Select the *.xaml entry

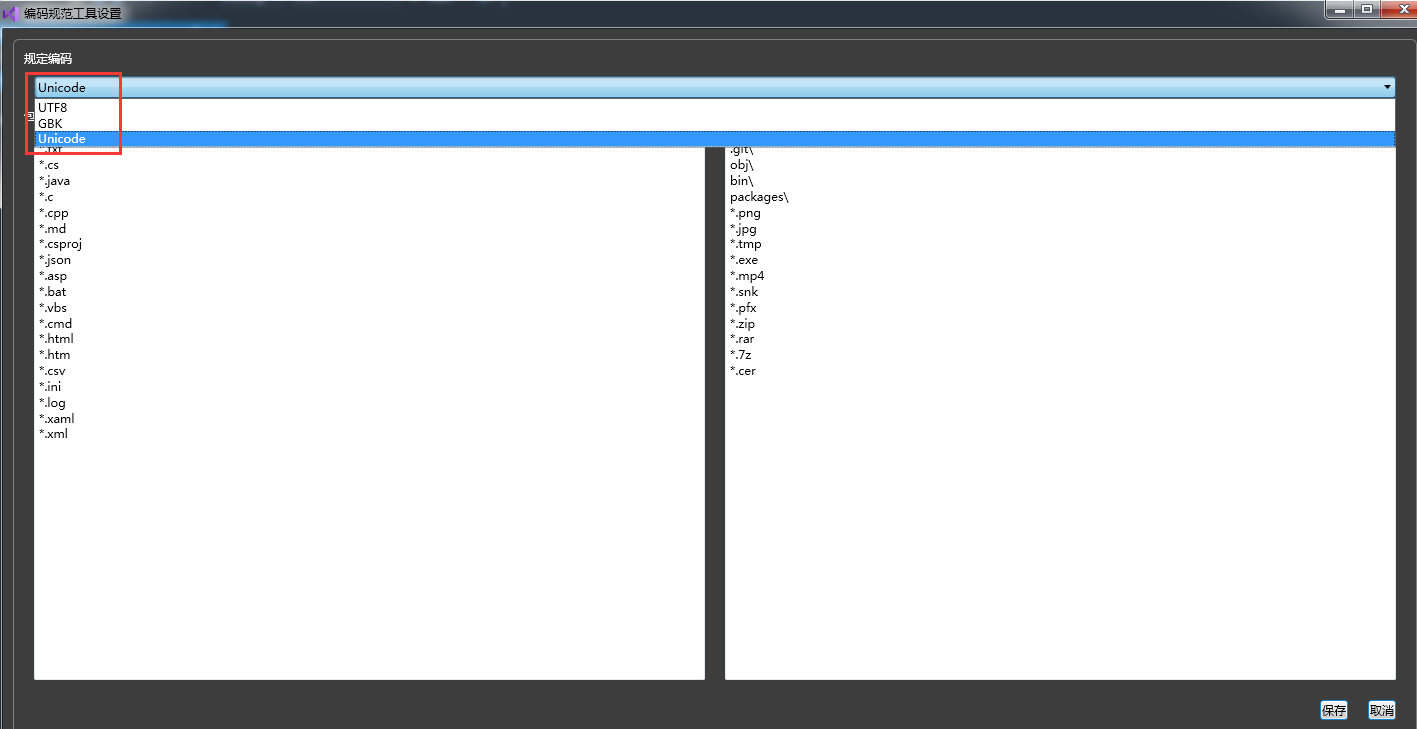pyautogui.click(x=56, y=419)
